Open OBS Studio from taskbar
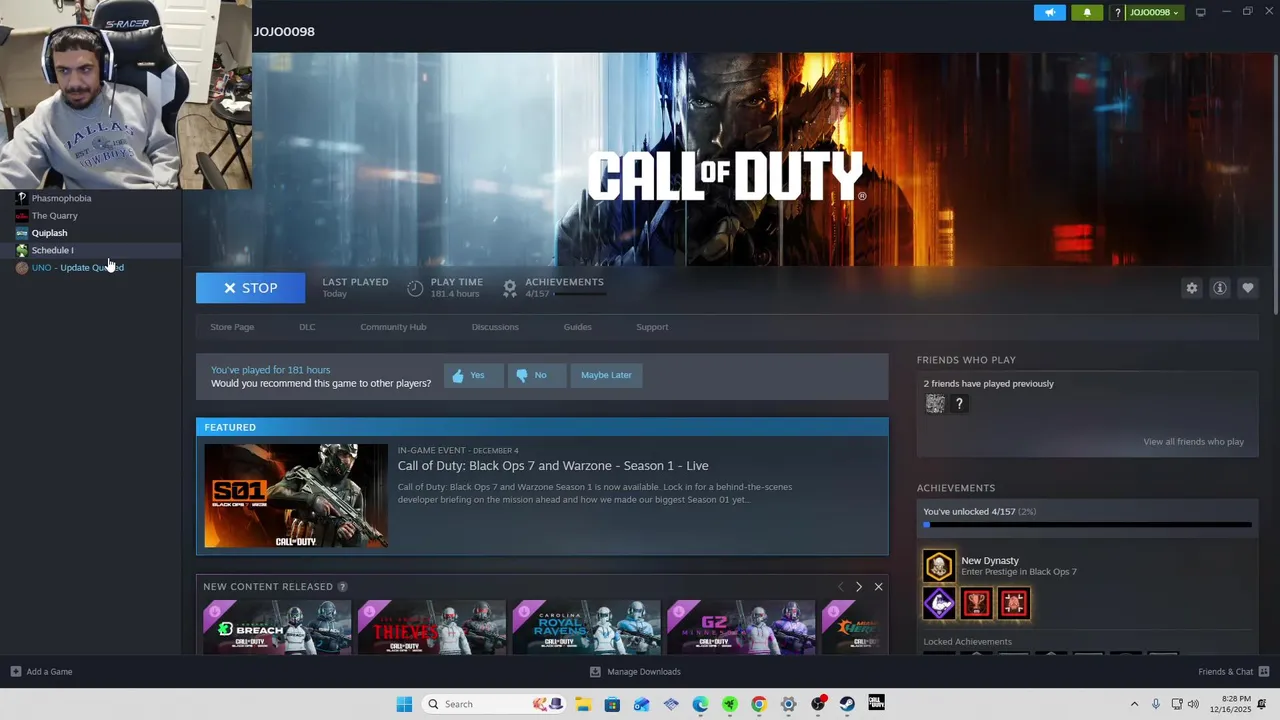This screenshot has width=1280, height=720. click(x=818, y=704)
